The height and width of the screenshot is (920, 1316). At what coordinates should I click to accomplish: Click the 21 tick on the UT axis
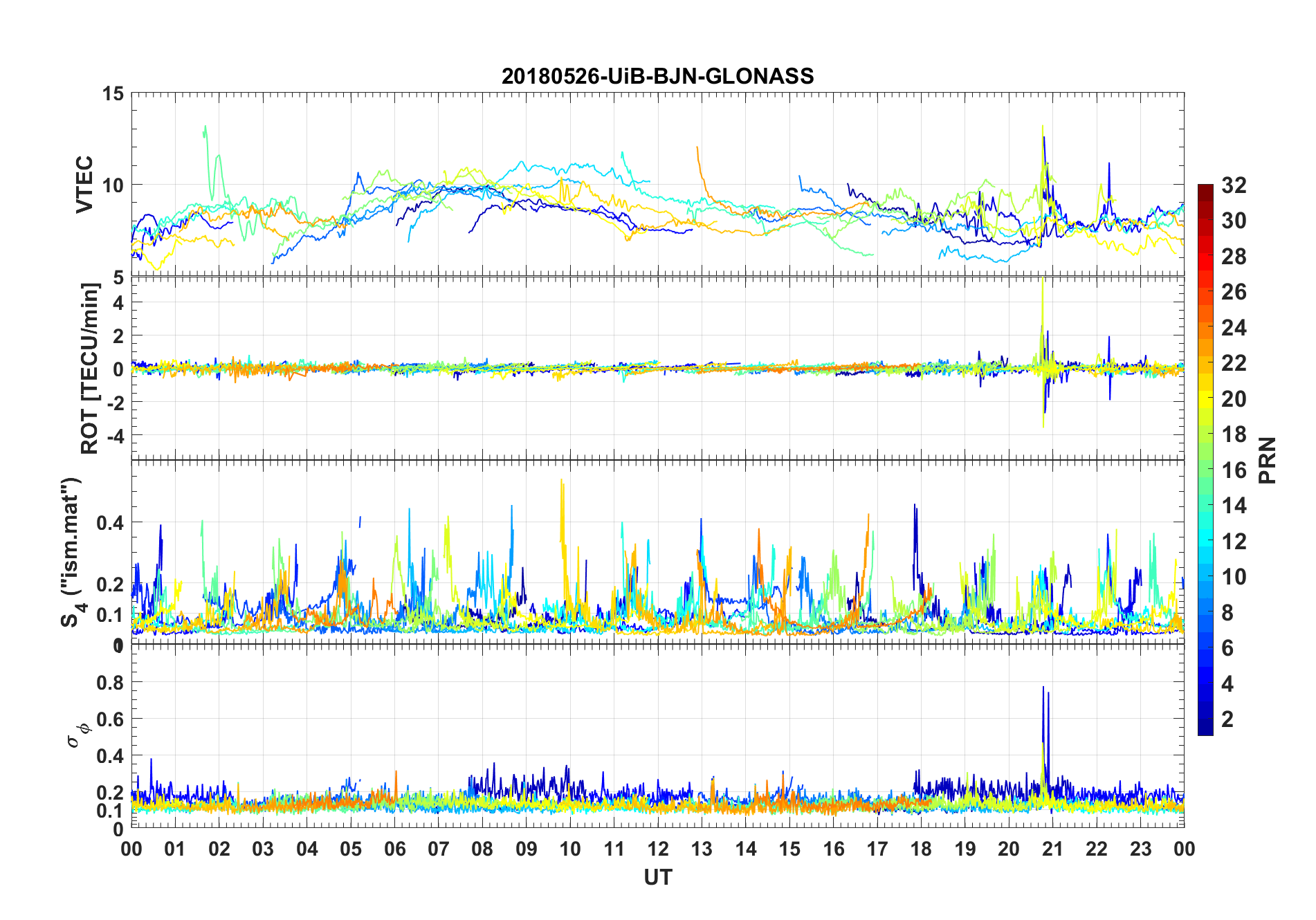pos(1053,849)
